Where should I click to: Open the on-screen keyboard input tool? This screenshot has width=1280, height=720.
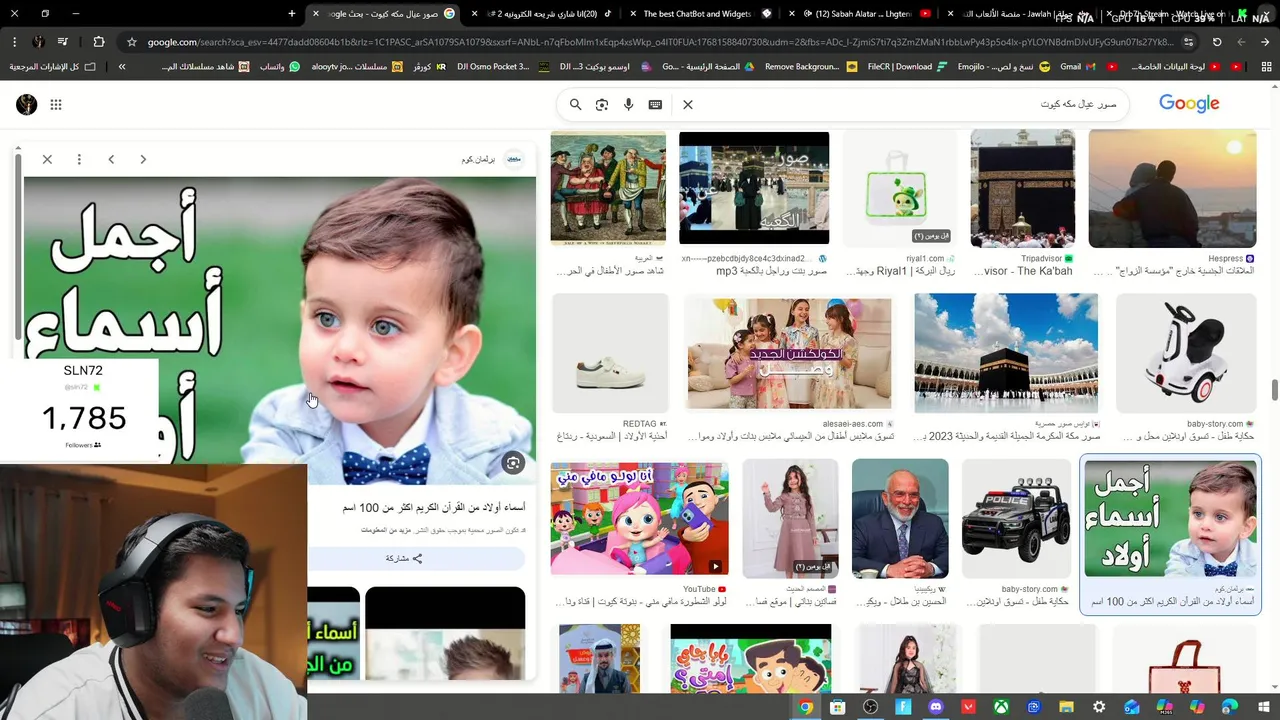point(655,104)
